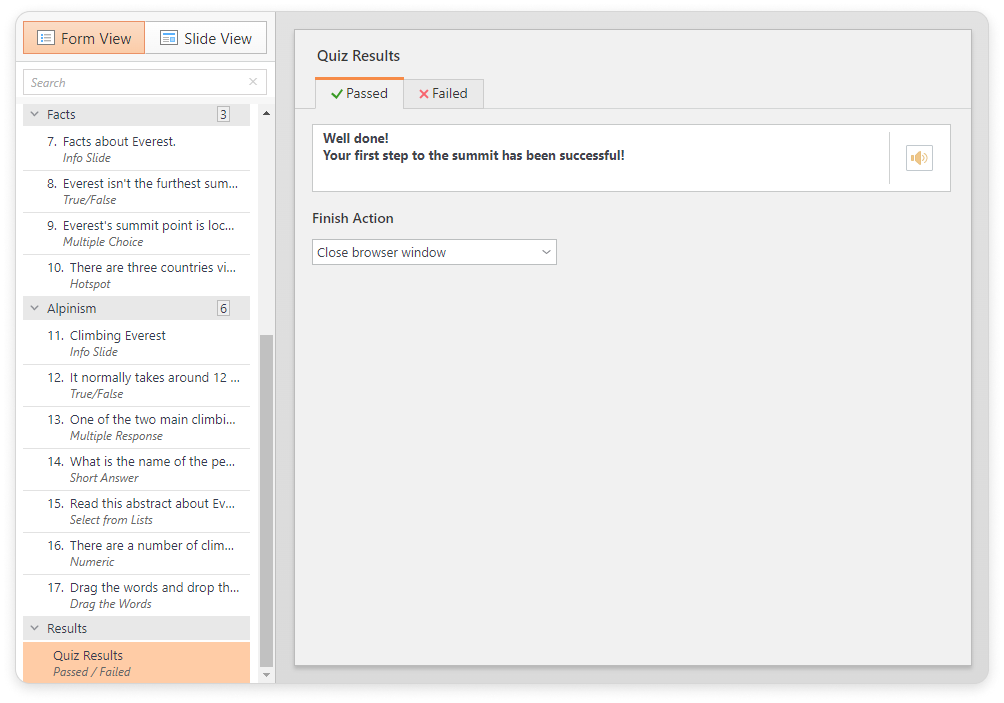Select slide 7 Facts about Everest
1004x703 pixels.
tap(136, 149)
